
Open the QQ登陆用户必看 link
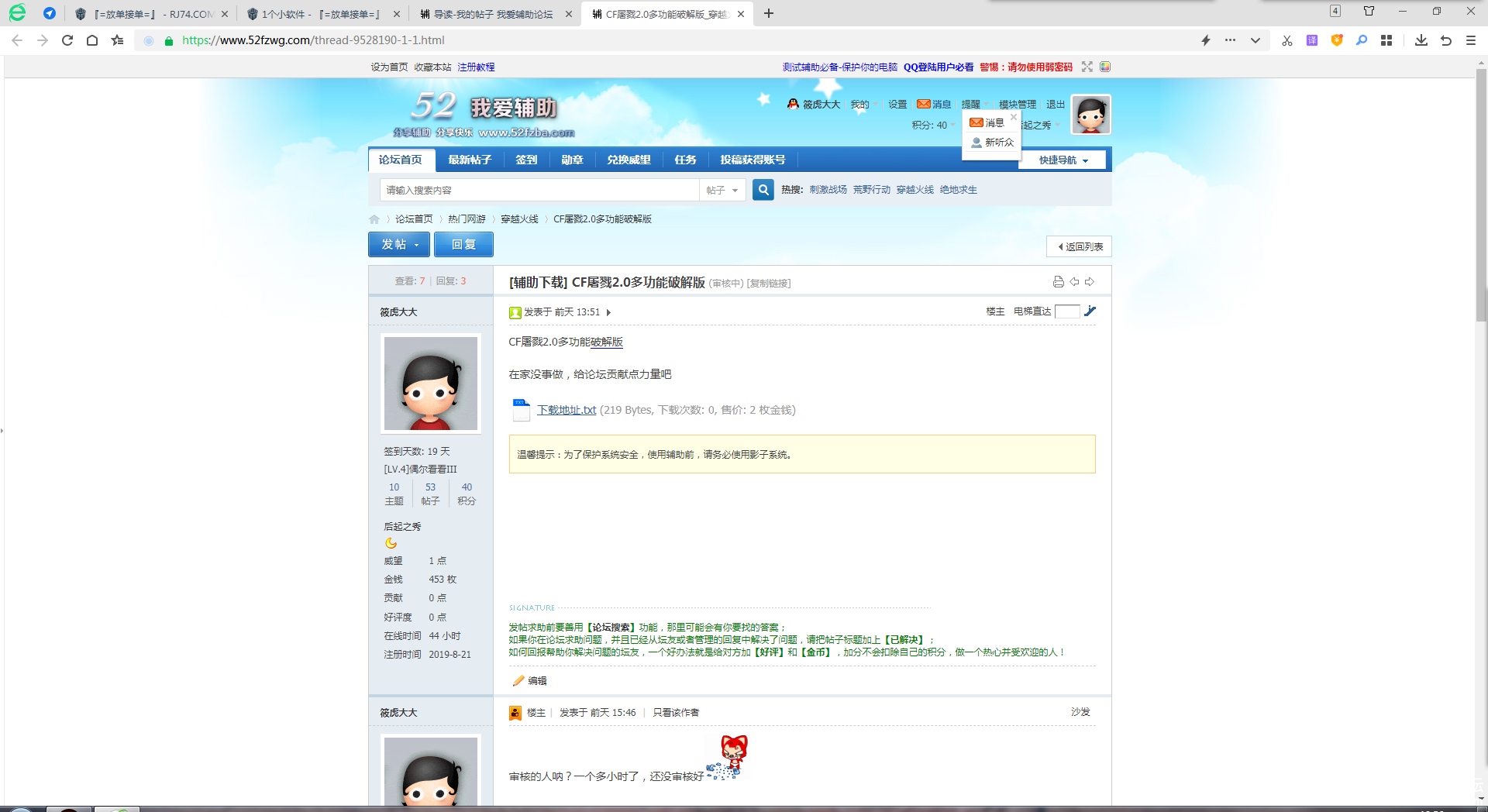tap(939, 67)
